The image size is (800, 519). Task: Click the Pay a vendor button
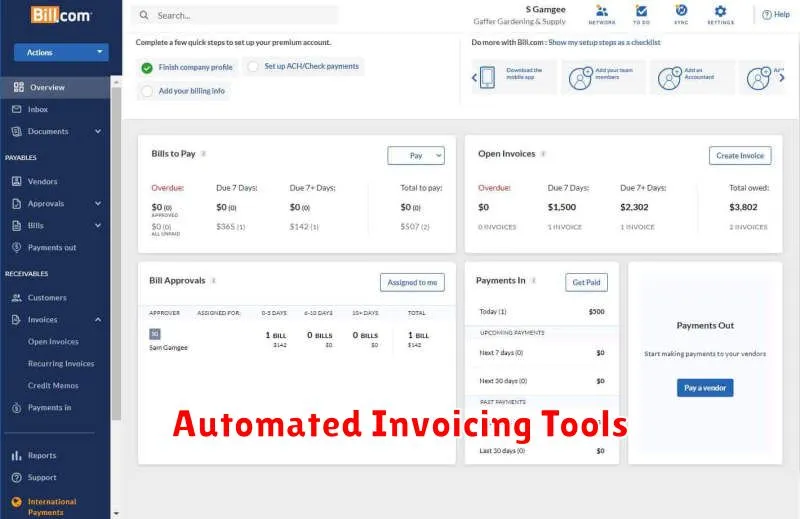point(705,388)
